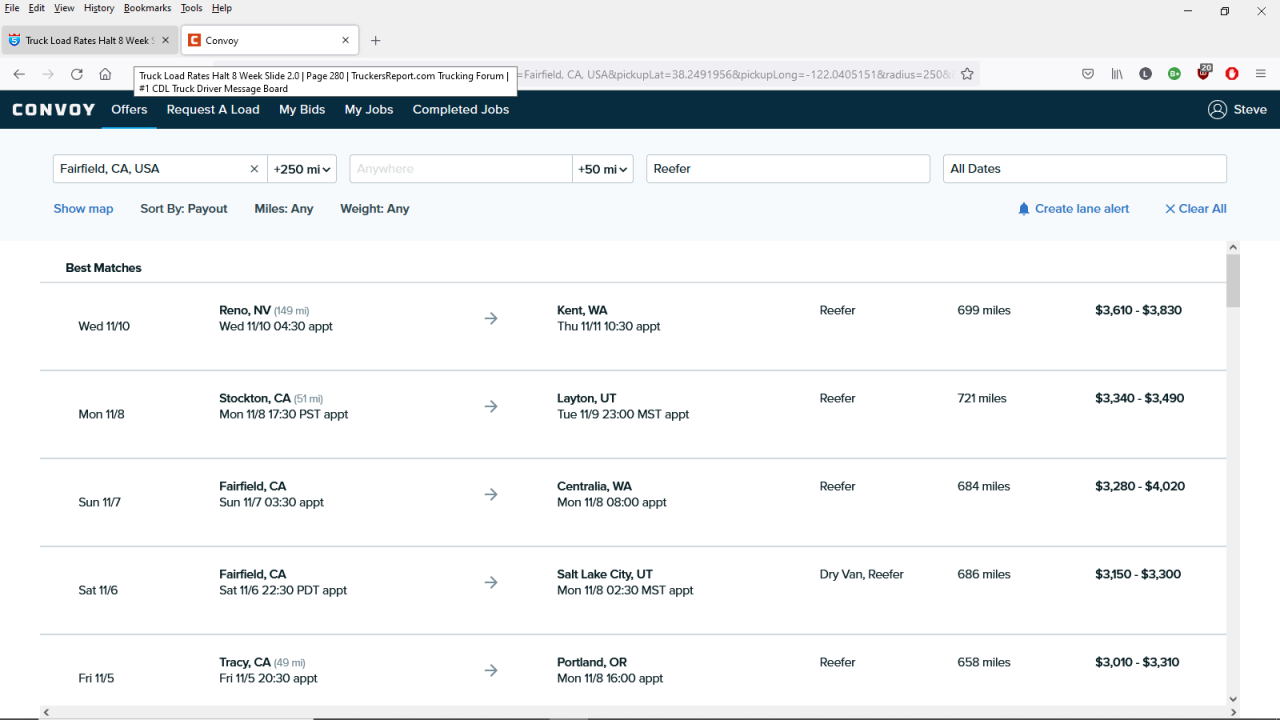Clear the Fairfield, CA pickup location
Image resolution: width=1280 pixels, height=720 pixels.
254,169
